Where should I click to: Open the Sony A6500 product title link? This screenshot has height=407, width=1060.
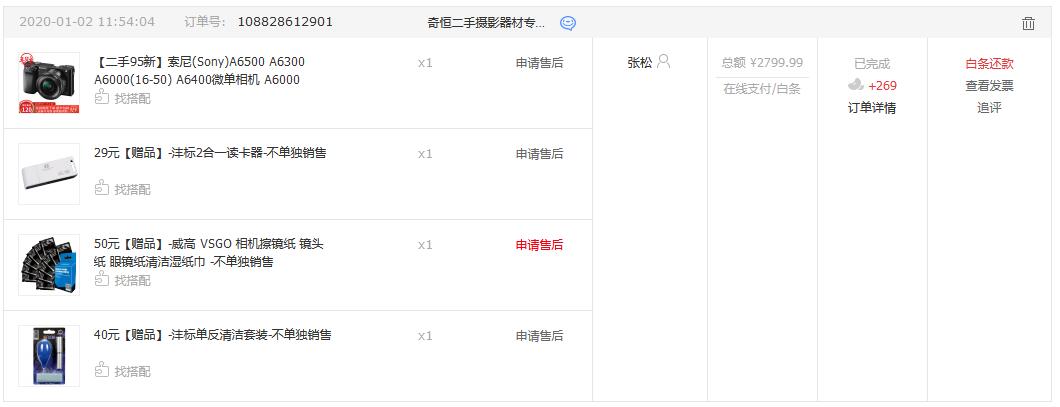click(x=199, y=71)
